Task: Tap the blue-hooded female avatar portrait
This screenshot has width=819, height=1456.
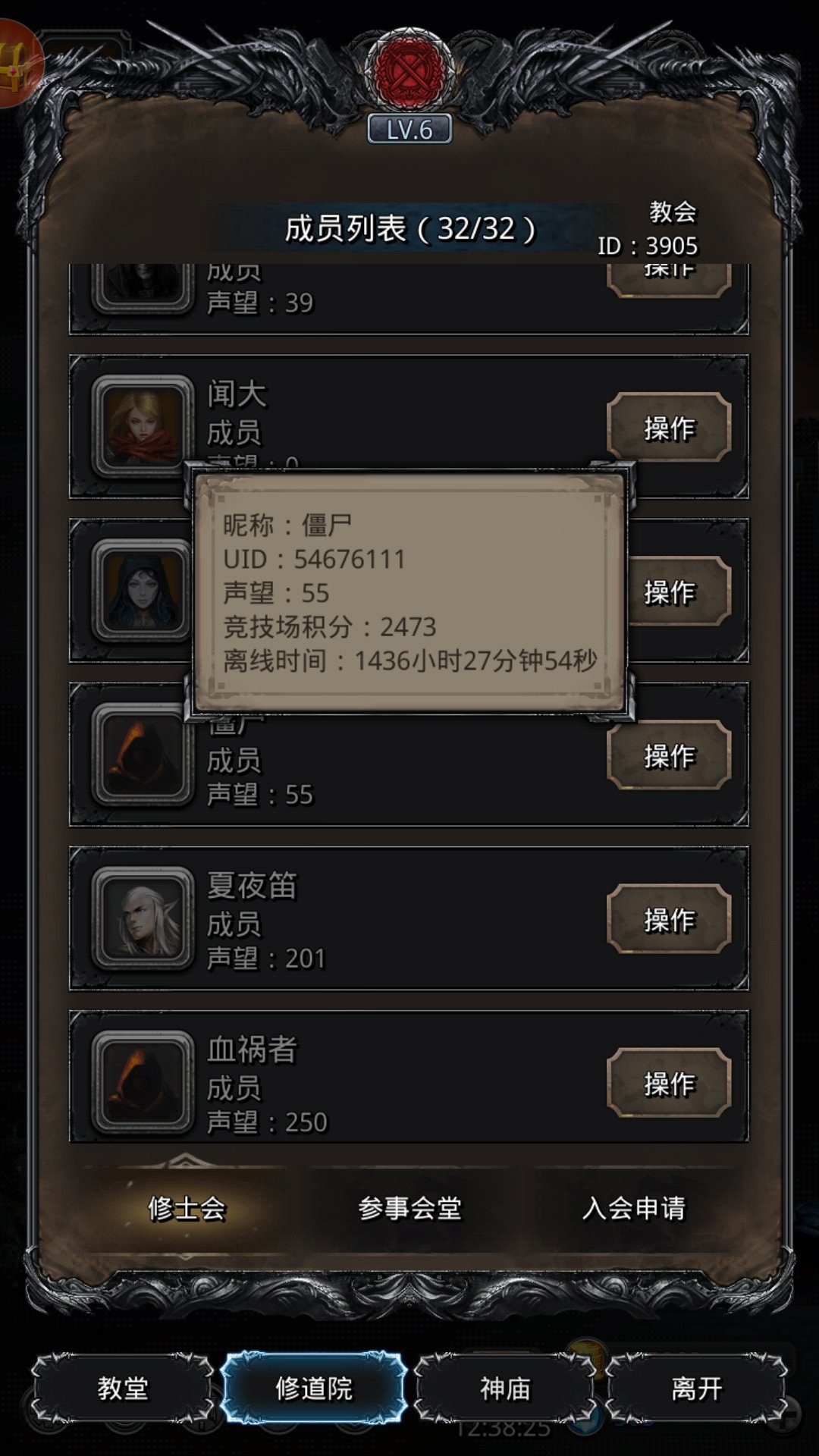Action: pos(143,590)
